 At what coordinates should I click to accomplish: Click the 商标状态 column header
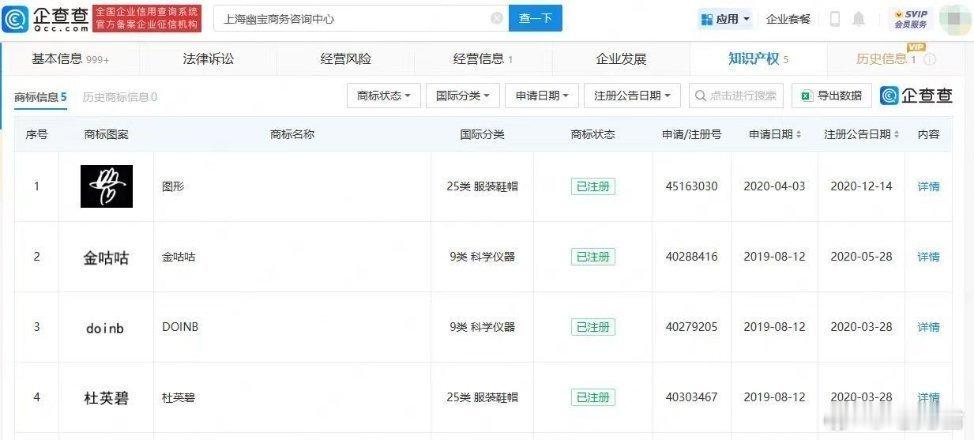pos(593,134)
